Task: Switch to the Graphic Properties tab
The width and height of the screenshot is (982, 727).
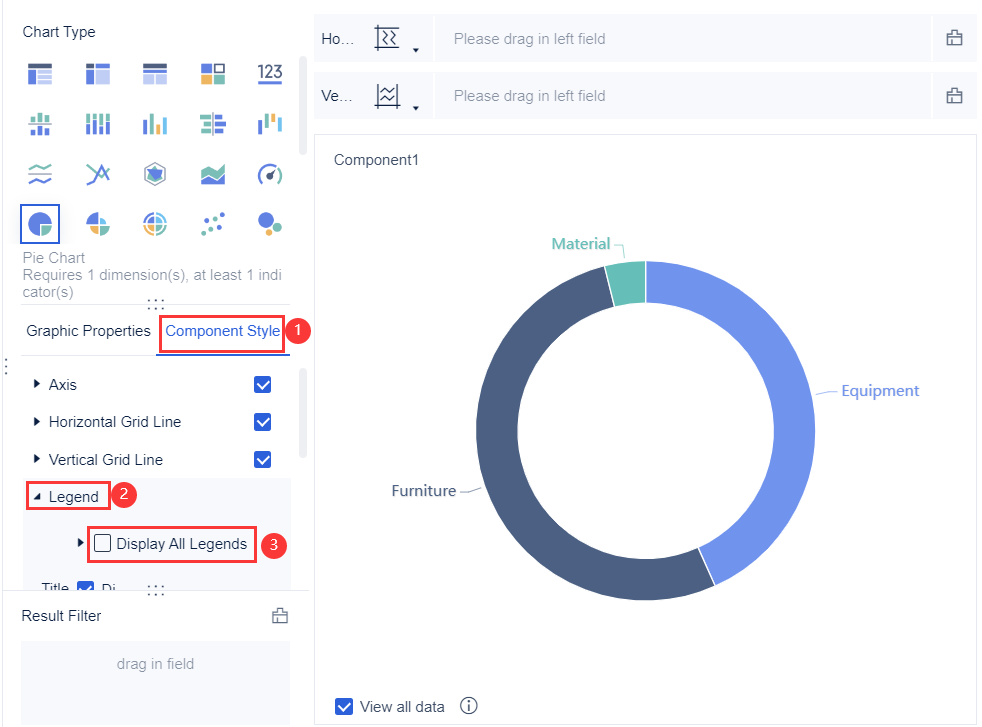Action: click(x=87, y=330)
